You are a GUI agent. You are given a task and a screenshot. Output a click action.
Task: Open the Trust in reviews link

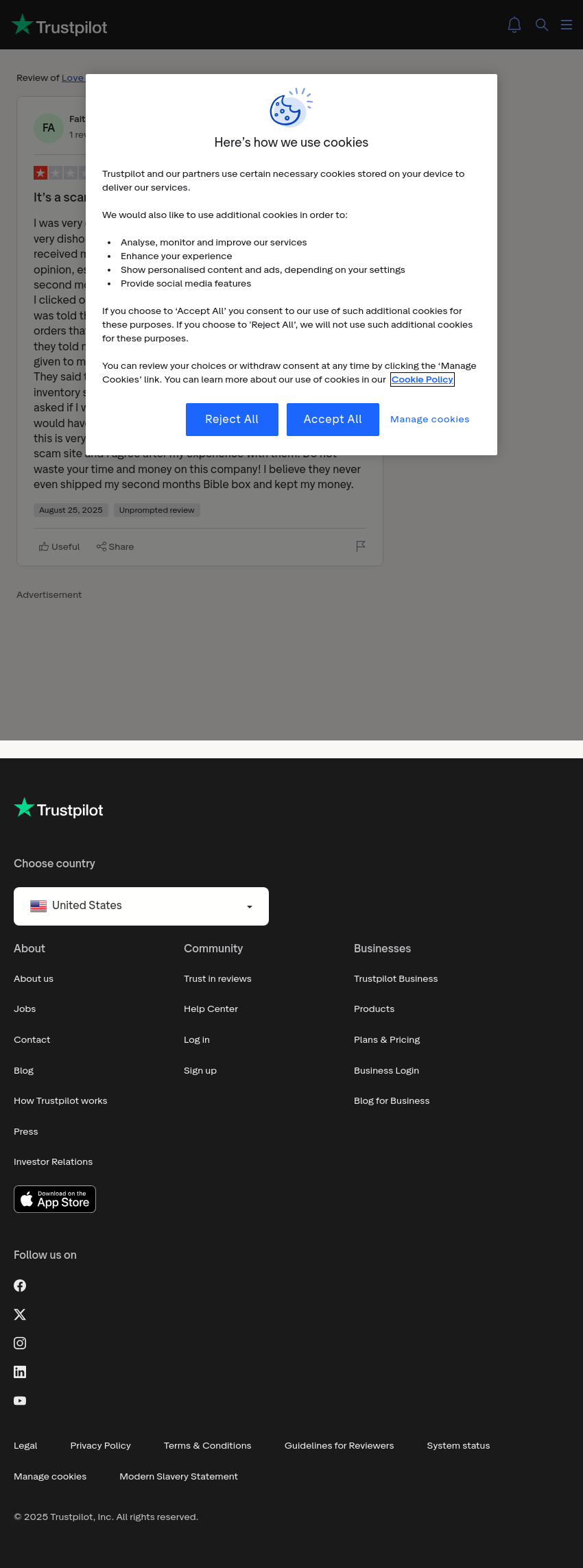pyautogui.click(x=217, y=979)
